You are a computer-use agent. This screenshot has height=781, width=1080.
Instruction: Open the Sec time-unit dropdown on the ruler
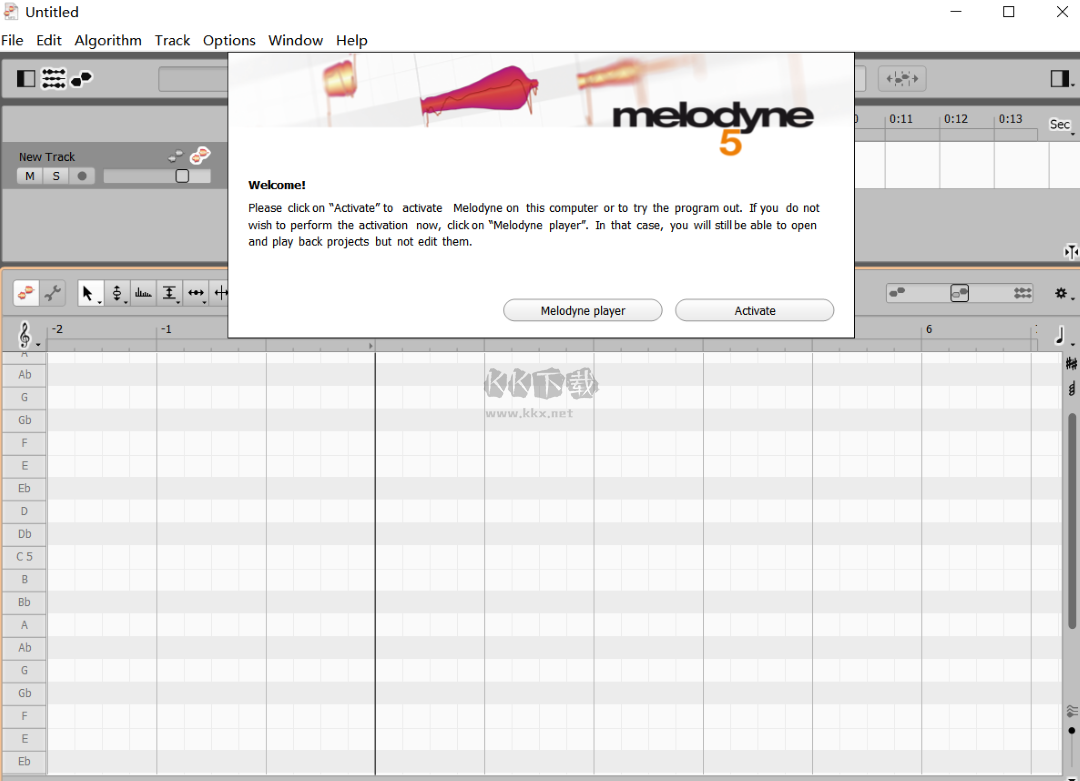(x=1059, y=124)
